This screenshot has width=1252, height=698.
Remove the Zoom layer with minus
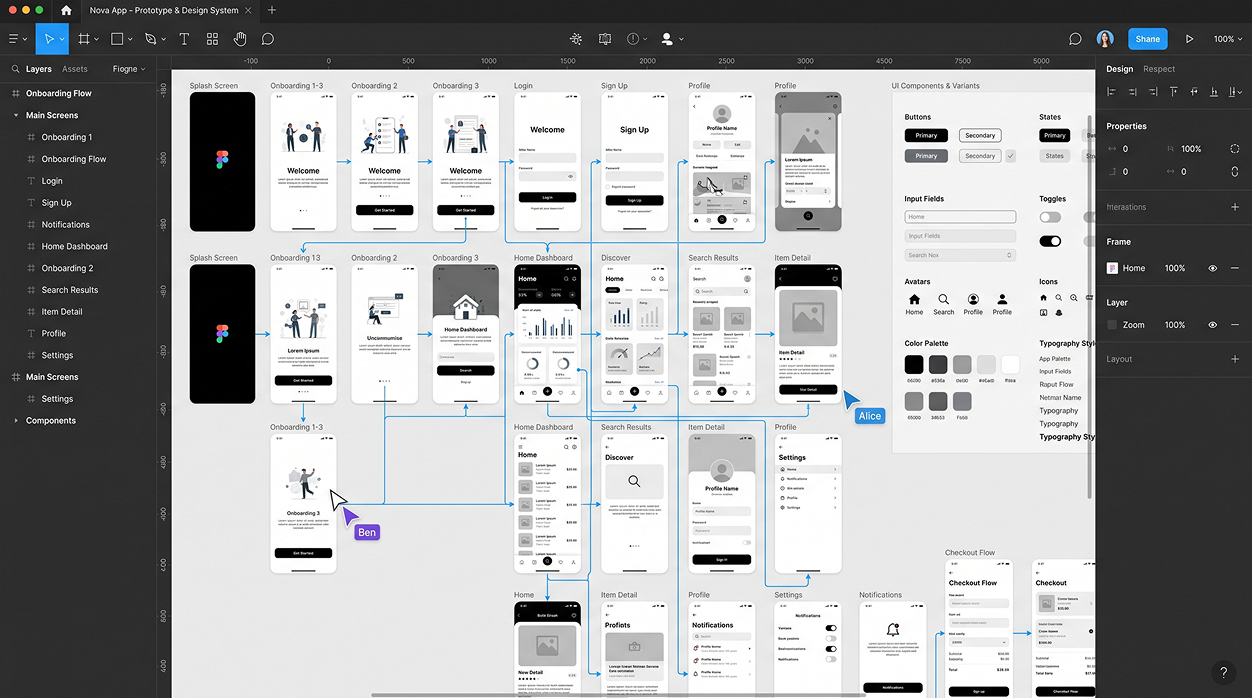1235,325
